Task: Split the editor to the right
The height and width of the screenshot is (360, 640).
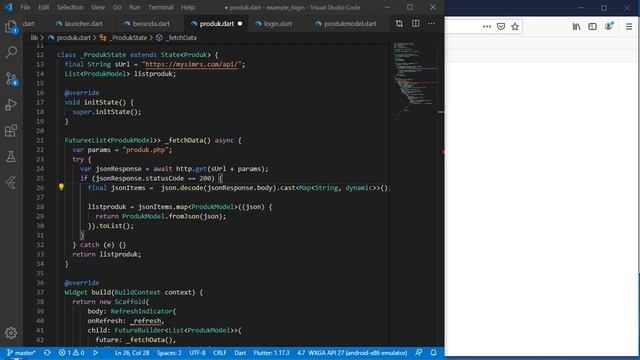Action: pyautogui.click(x=416, y=24)
